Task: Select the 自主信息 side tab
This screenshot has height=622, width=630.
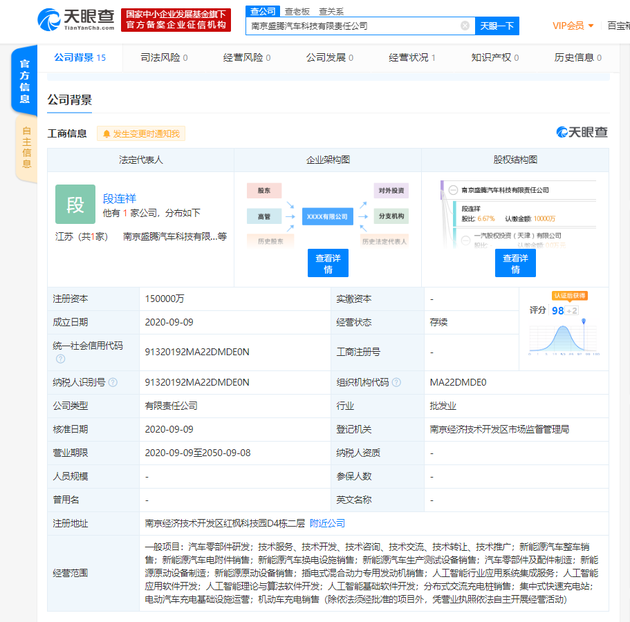Action: click(x=26, y=147)
